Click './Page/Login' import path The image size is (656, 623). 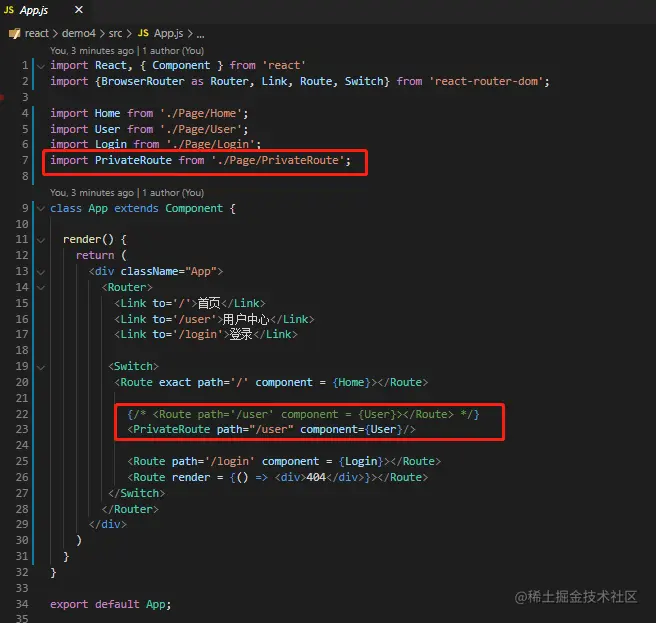pyautogui.click(x=210, y=144)
